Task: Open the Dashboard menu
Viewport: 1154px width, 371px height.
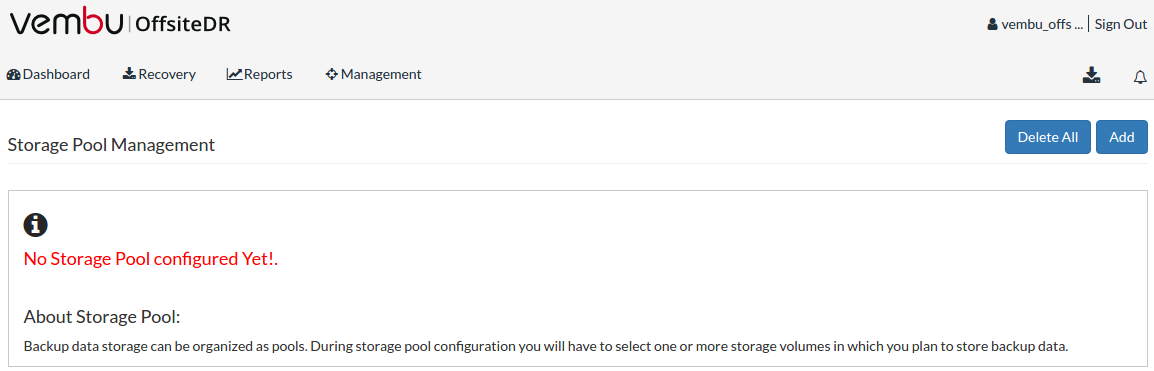Action: [x=48, y=74]
